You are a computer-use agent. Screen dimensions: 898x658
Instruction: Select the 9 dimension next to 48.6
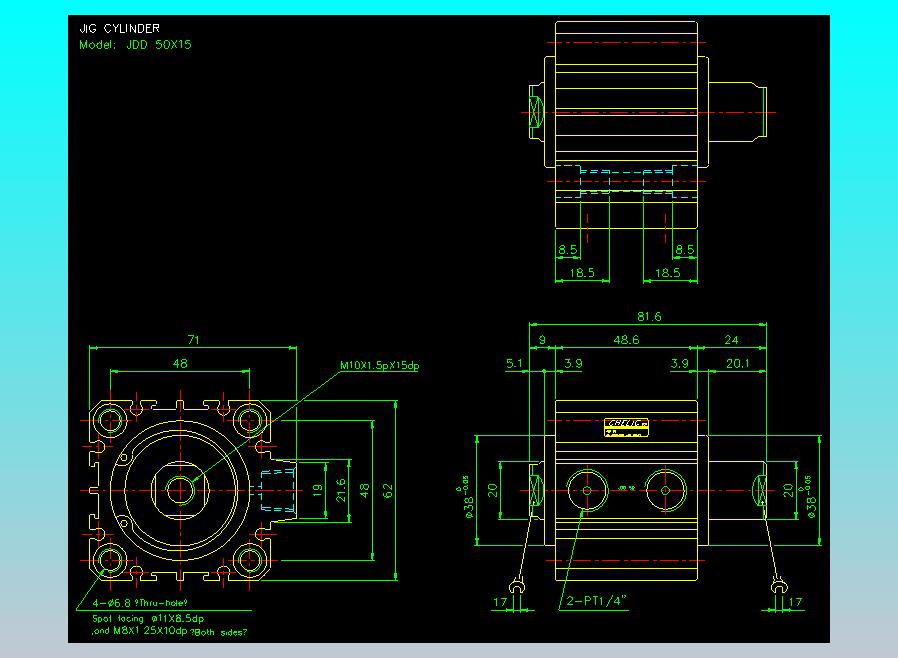pos(542,340)
